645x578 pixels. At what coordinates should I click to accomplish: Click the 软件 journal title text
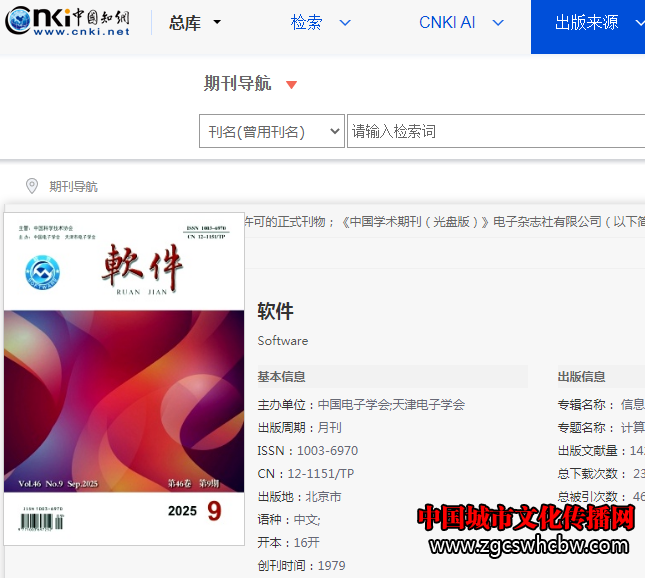click(x=275, y=311)
